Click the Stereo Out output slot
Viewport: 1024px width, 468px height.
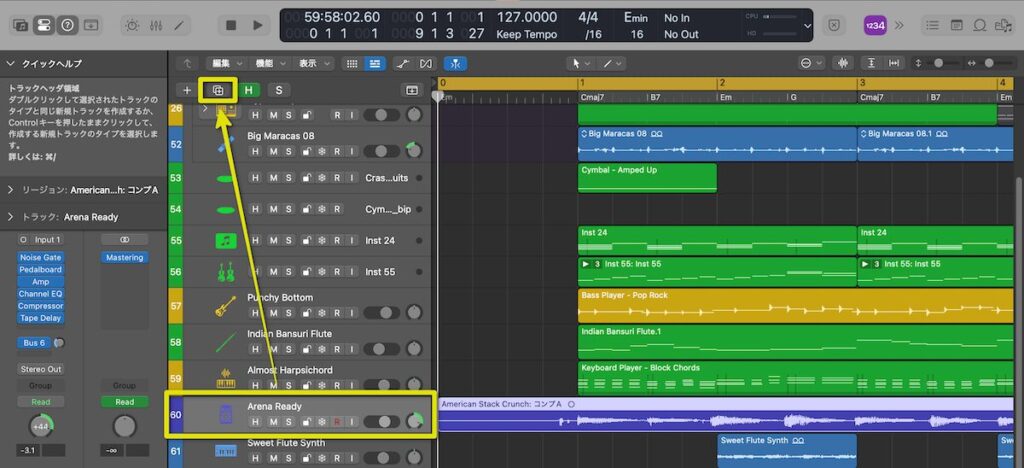pyautogui.click(x=40, y=369)
